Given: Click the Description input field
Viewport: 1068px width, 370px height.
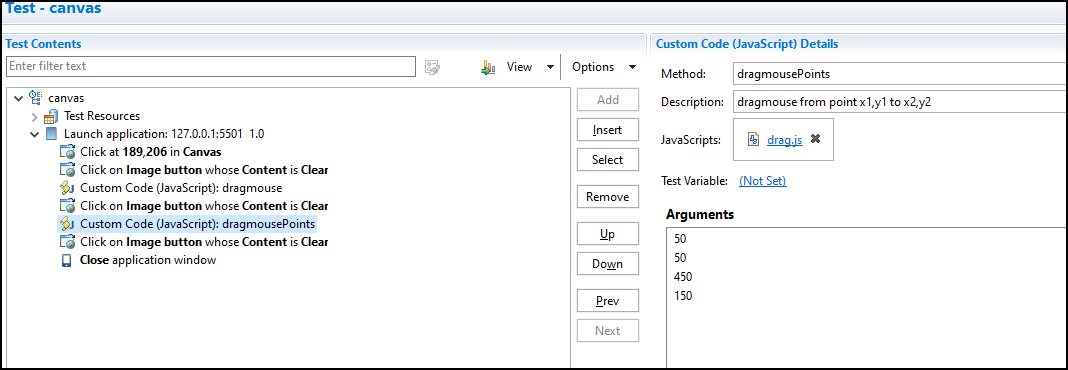Looking at the screenshot, I should 900,102.
